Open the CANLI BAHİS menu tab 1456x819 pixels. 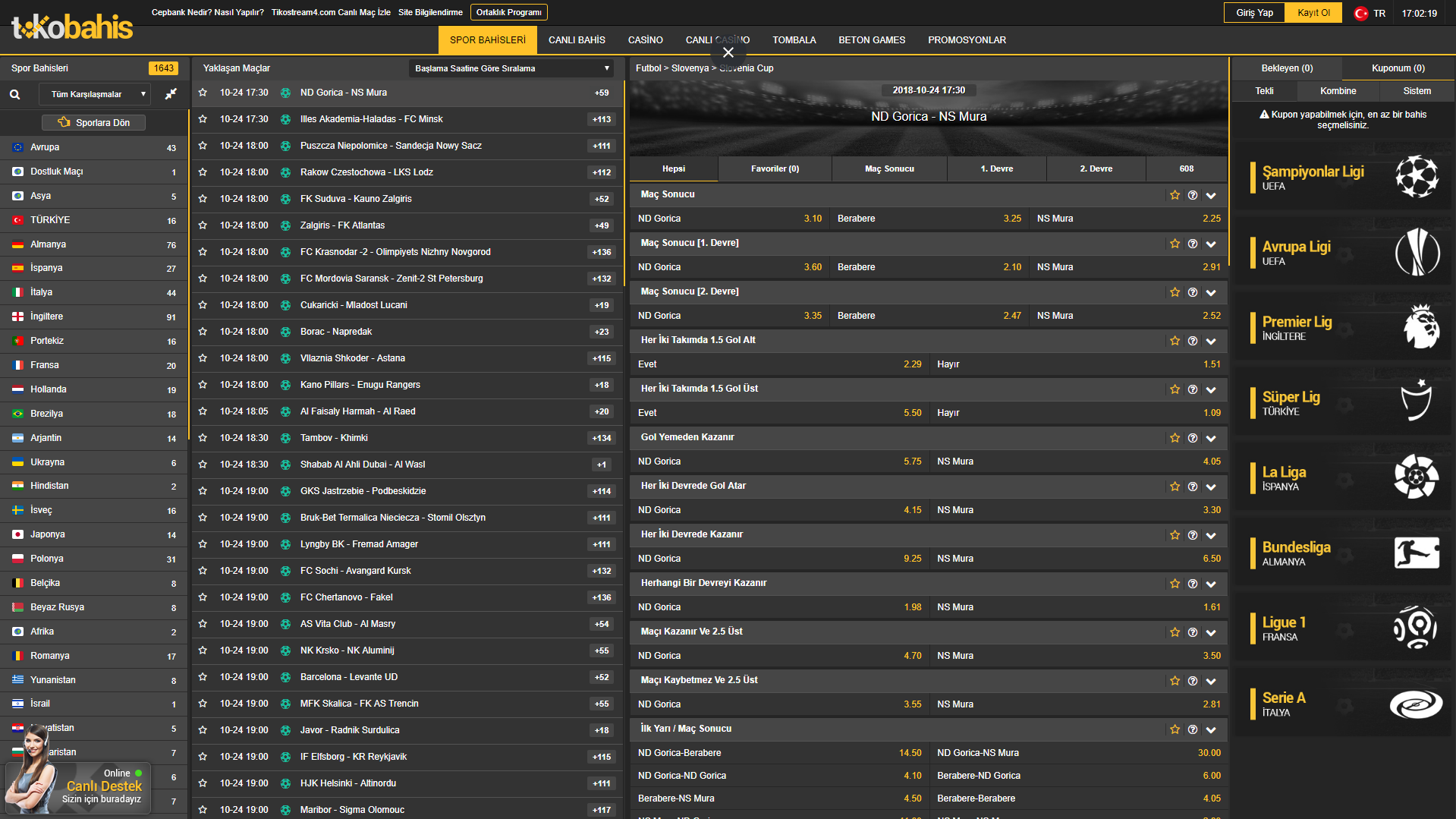(x=577, y=40)
